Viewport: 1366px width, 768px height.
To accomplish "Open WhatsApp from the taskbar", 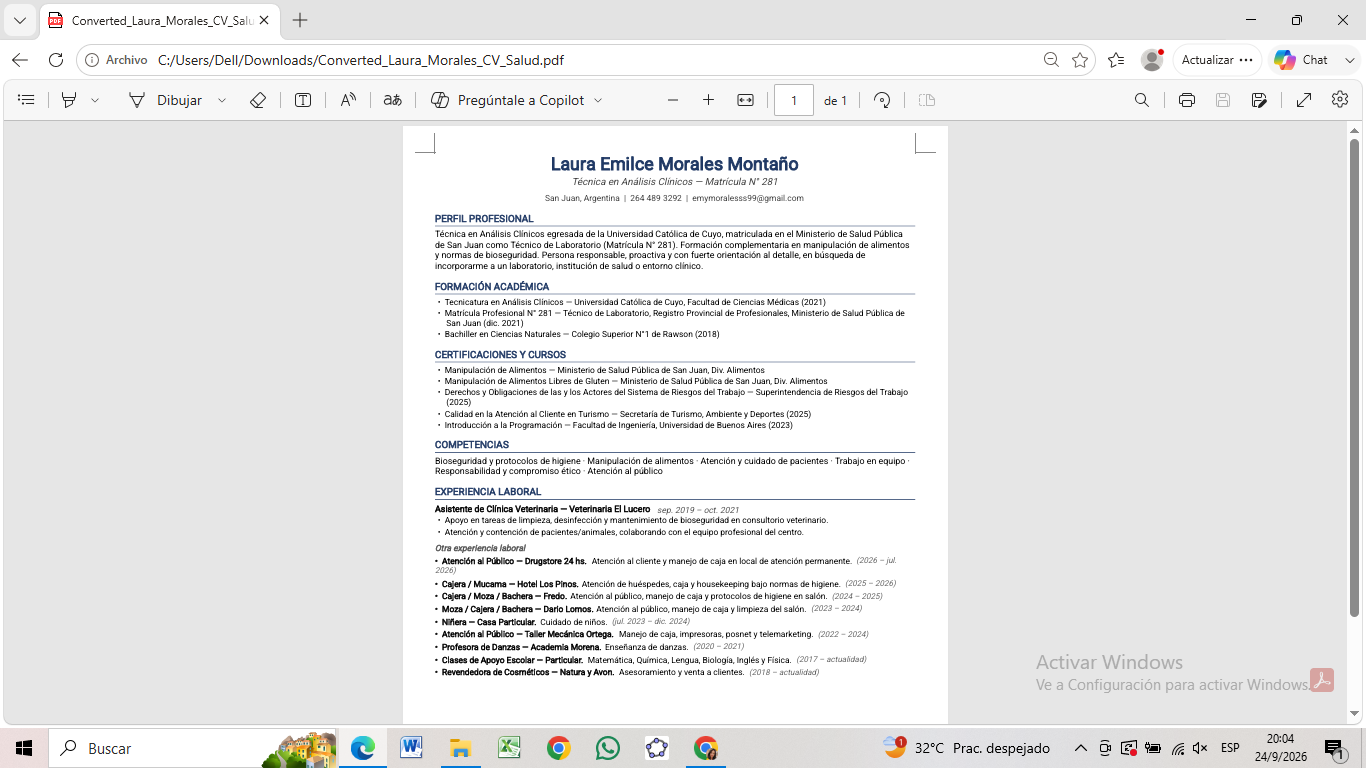I will 607,748.
